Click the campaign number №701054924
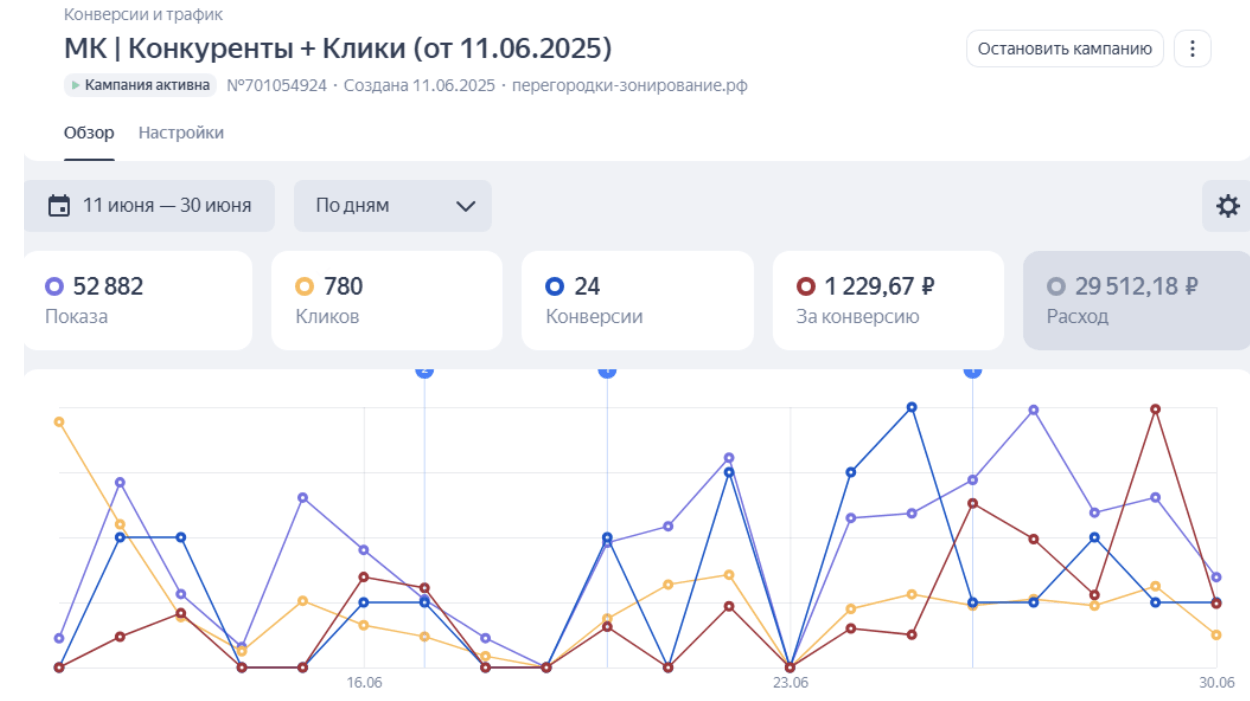Image resolution: width=1250 pixels, height=701 pixels. point(277,85)
